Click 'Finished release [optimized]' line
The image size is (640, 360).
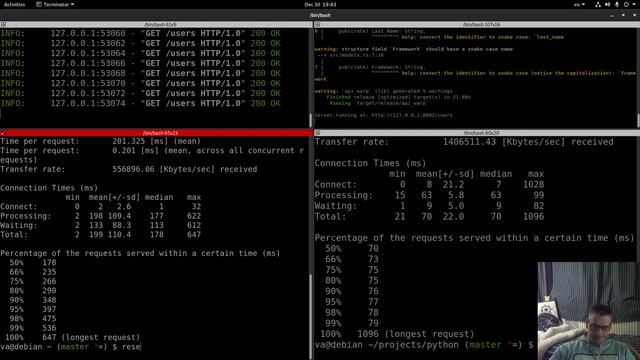pyautogui.click(x=398, y=97)
